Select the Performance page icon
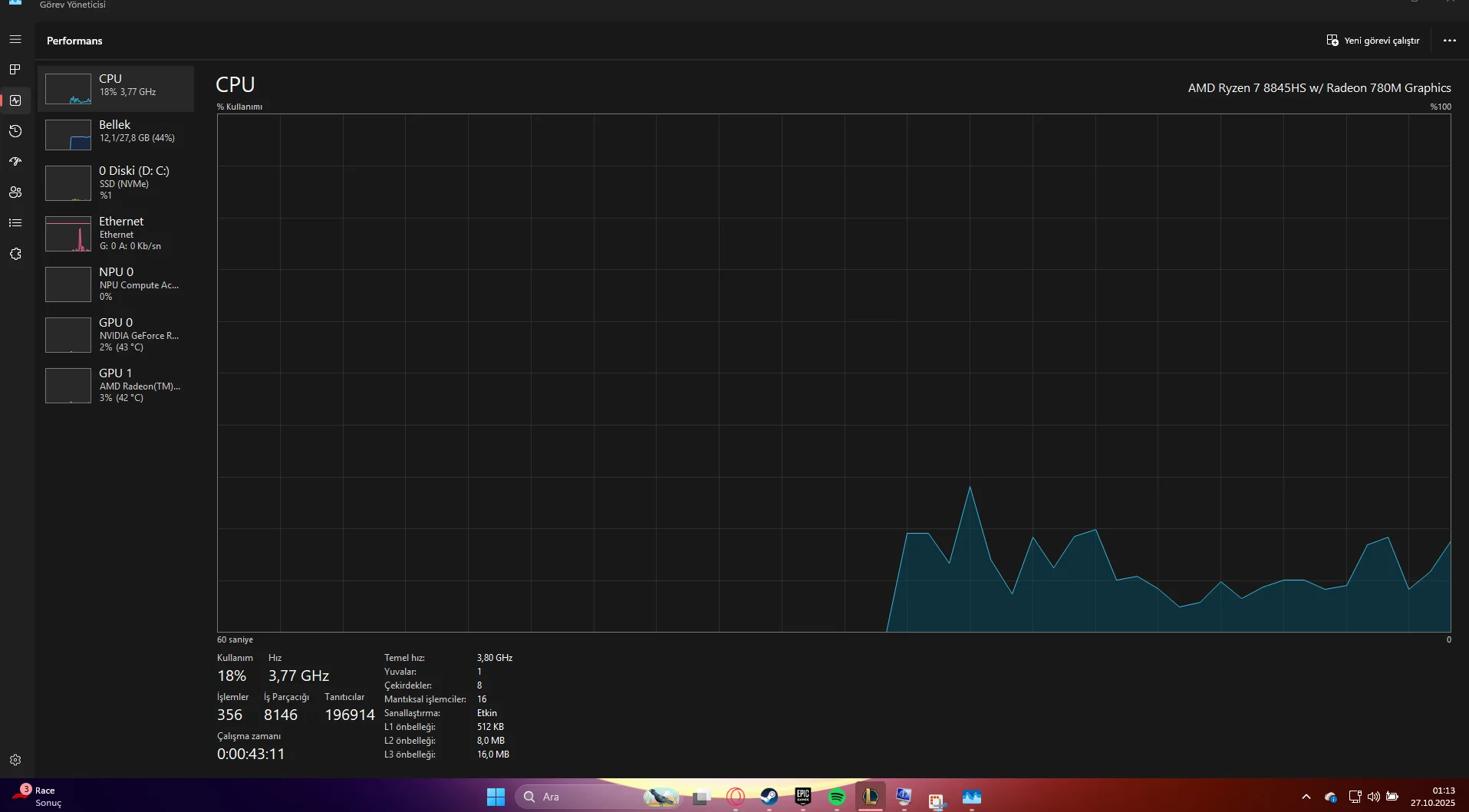 (x=15, y=100)
